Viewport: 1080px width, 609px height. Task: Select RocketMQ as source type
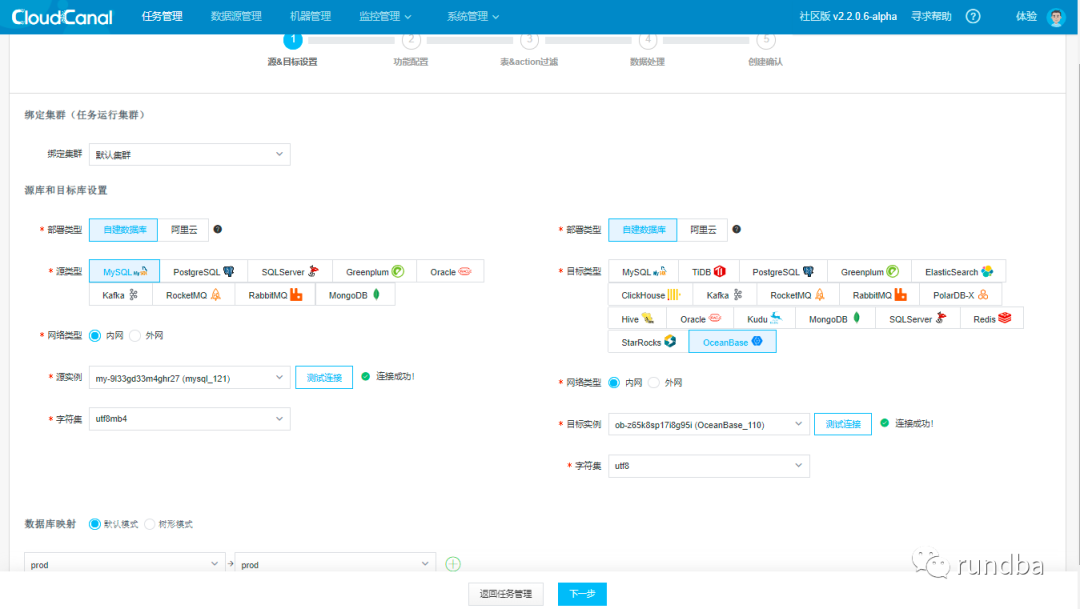click(193, 295)
